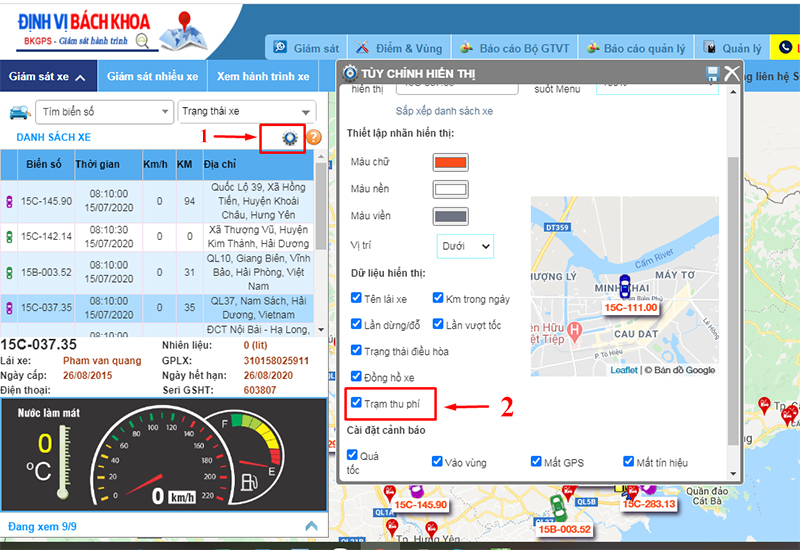Image resolution: width=800 pixels, height=550 pixels.
Task: Open the Vị trí Dưới dropdown
Action: [465, 246]
